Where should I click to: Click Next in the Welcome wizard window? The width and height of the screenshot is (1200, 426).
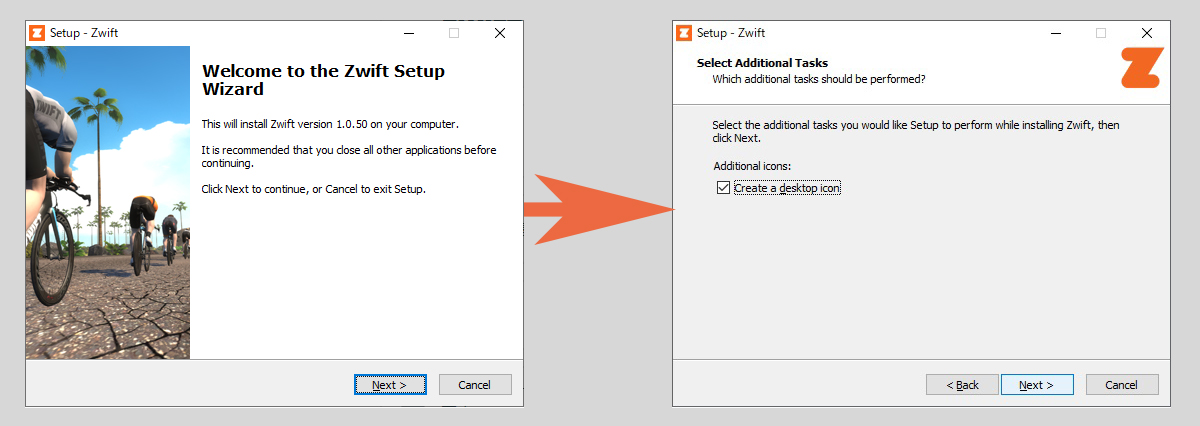[390, 385]
